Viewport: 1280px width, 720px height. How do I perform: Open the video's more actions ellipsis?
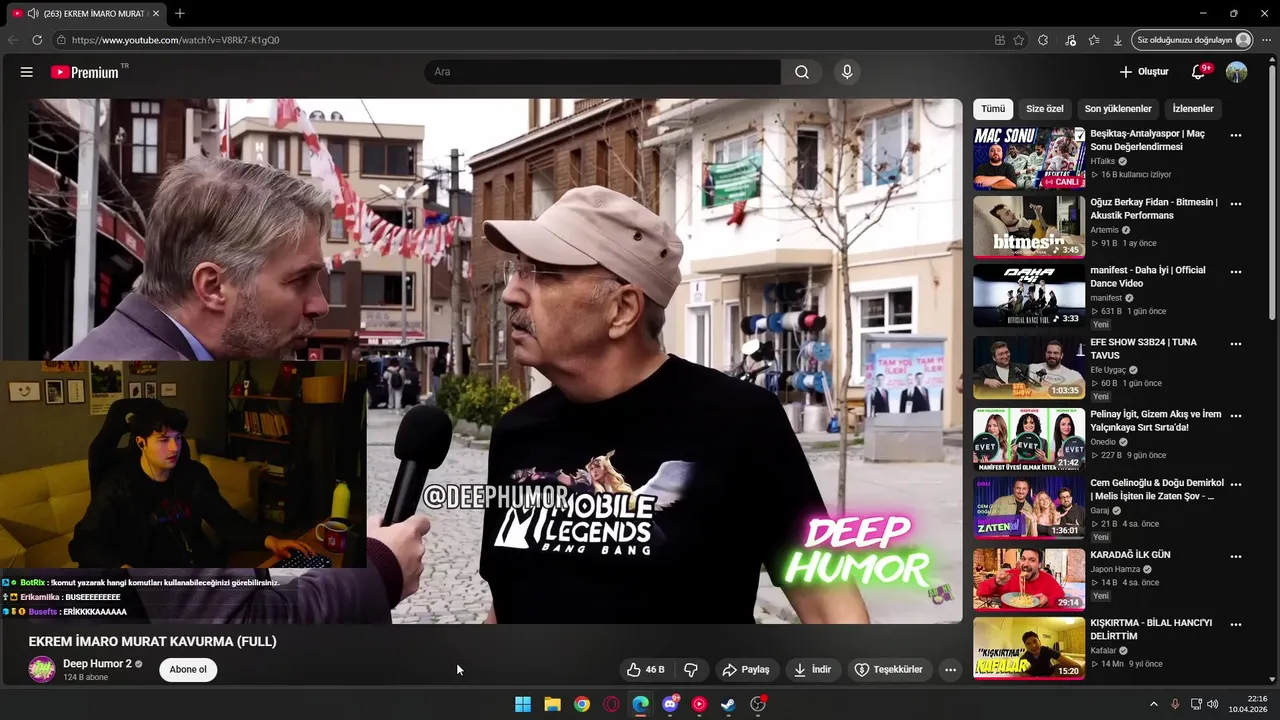coord(951,670)
